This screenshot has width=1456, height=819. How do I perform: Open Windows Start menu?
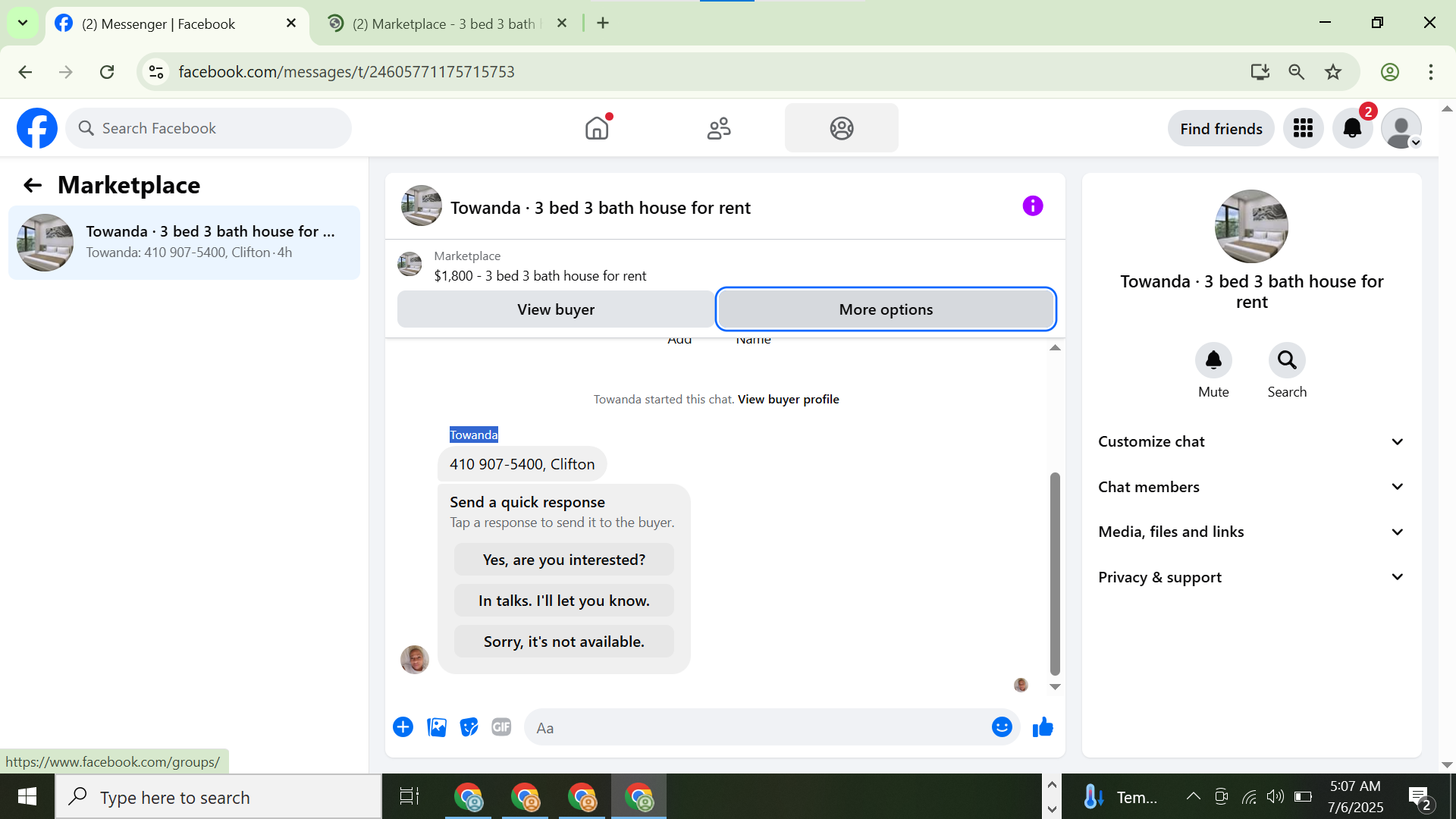(27, 796)
